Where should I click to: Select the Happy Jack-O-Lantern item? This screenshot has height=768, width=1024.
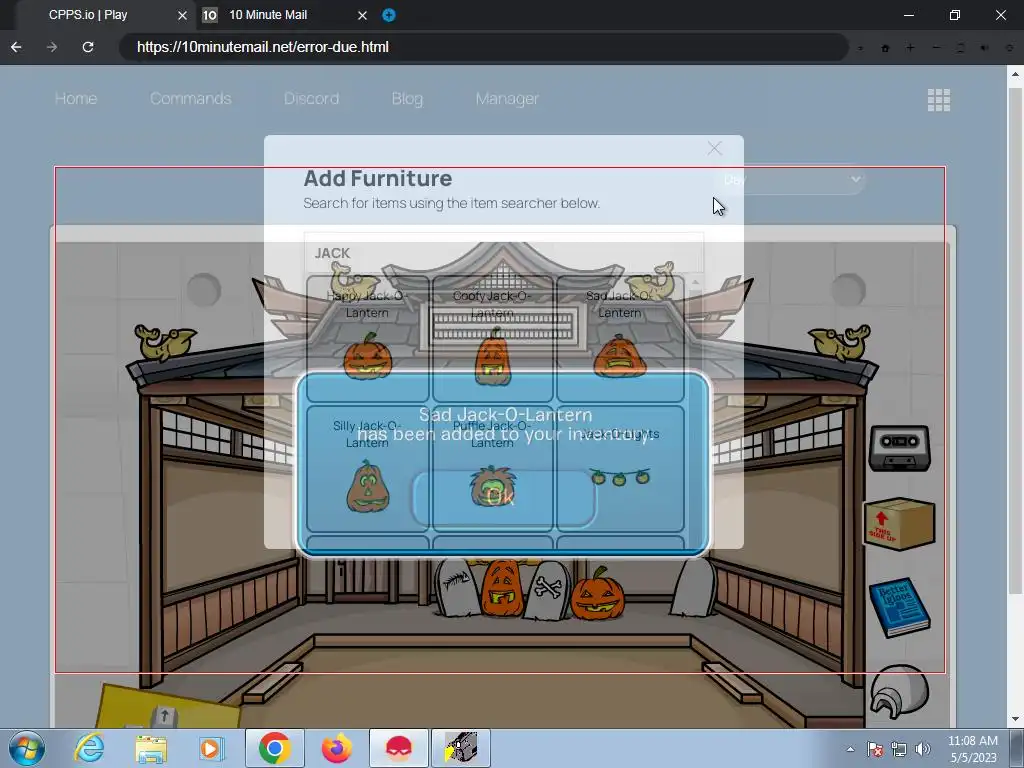coord(367,338)
